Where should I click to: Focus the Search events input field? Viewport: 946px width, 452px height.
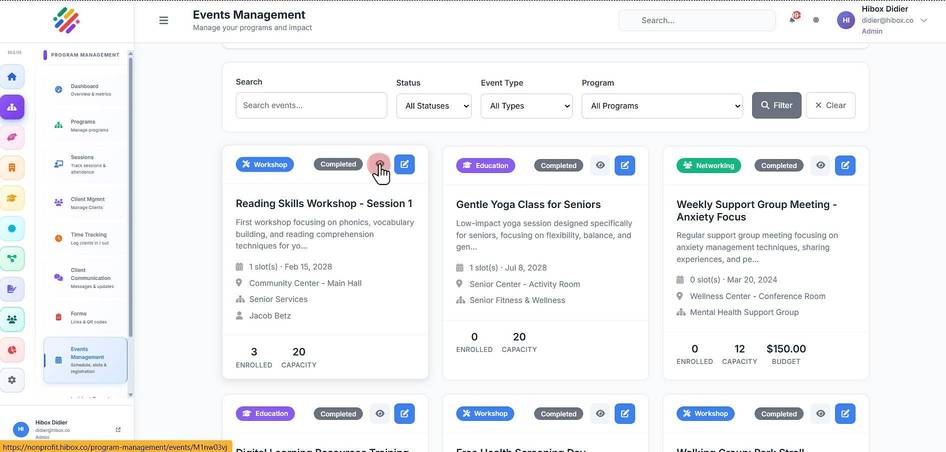point(311,105)
